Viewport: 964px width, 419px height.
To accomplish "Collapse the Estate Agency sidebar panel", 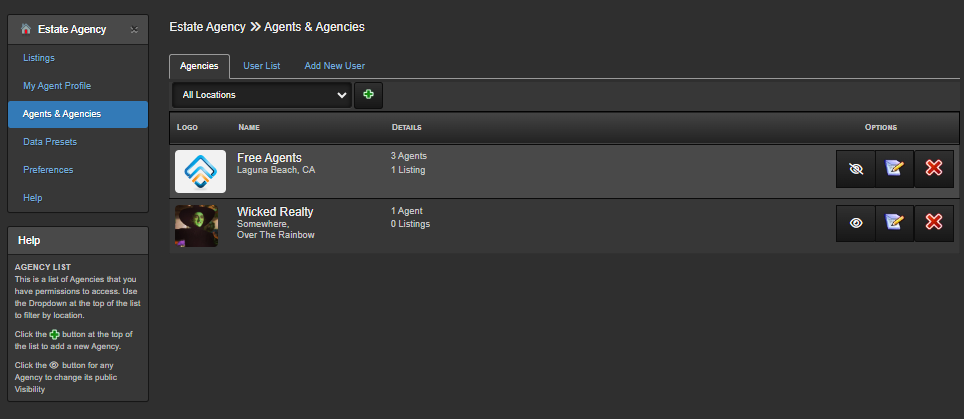I will pos(134,30).
